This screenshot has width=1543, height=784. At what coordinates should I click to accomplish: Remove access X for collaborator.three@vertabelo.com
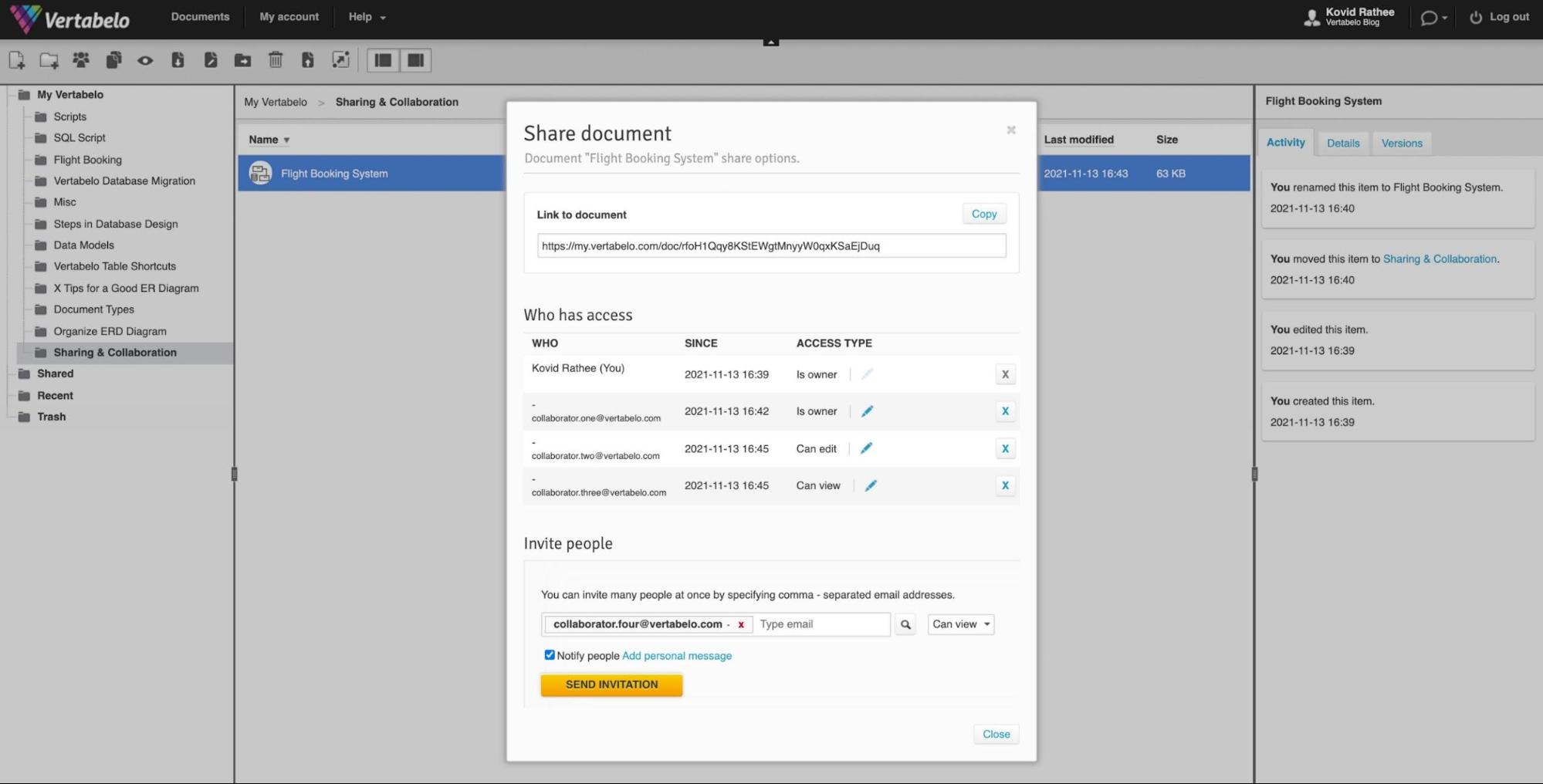pos(1005,485)
